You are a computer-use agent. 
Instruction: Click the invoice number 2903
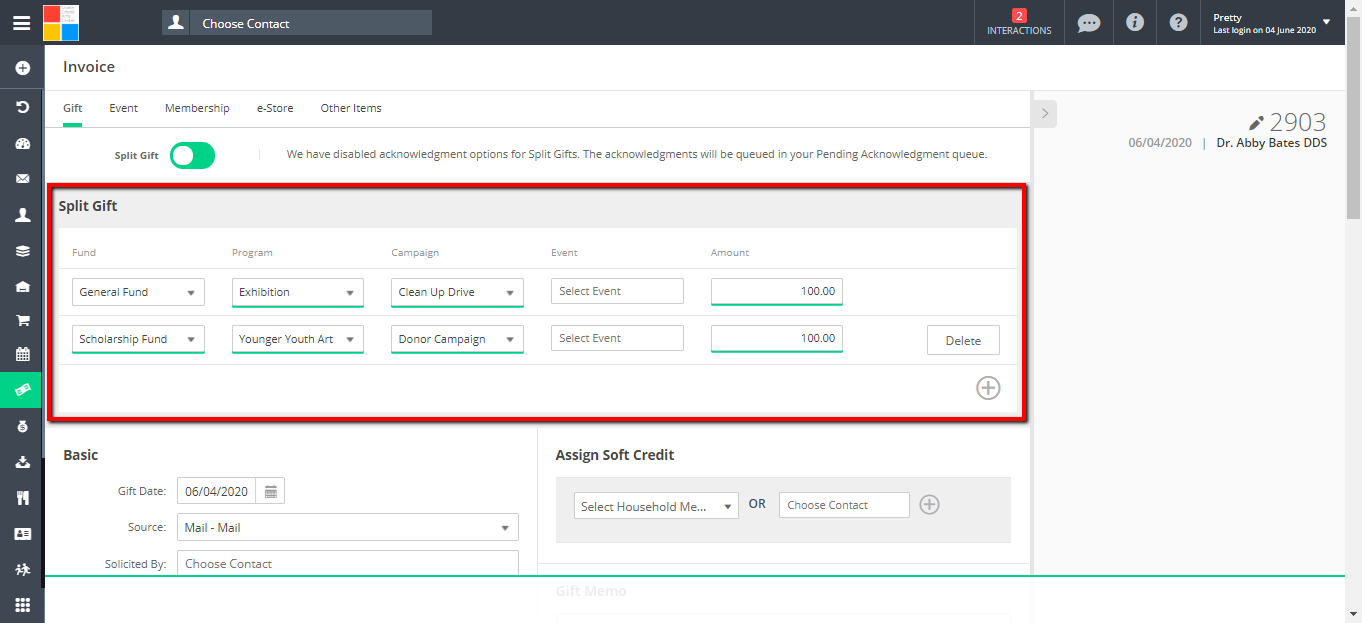click(x=1298, y=123)
